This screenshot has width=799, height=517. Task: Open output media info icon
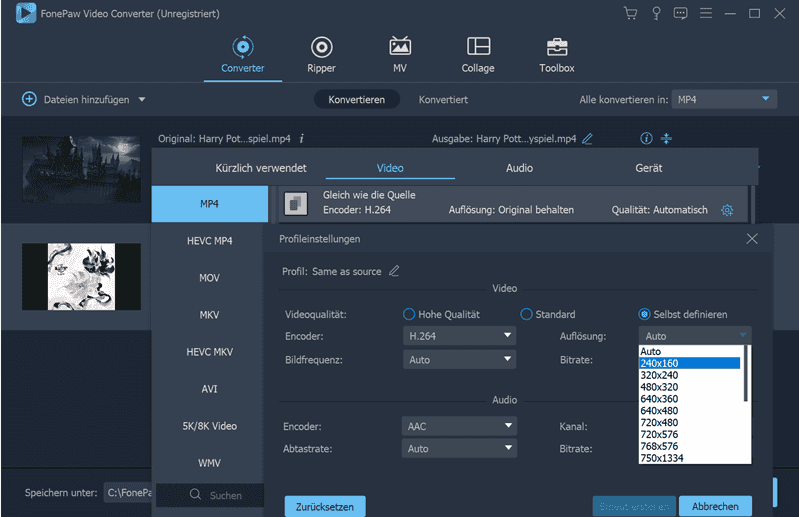(646, 139)
